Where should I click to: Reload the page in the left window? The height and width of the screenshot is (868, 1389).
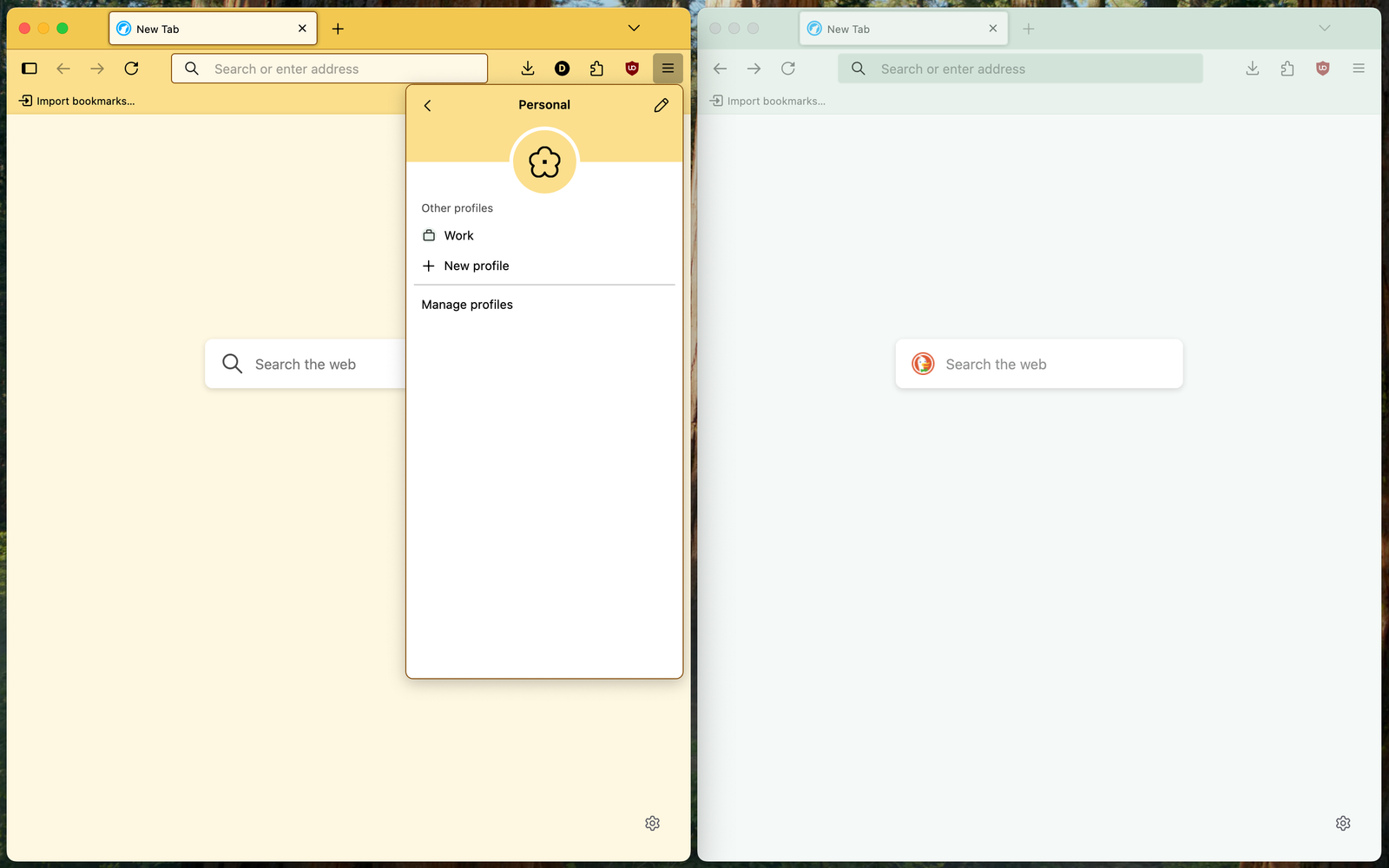point(132,68)
